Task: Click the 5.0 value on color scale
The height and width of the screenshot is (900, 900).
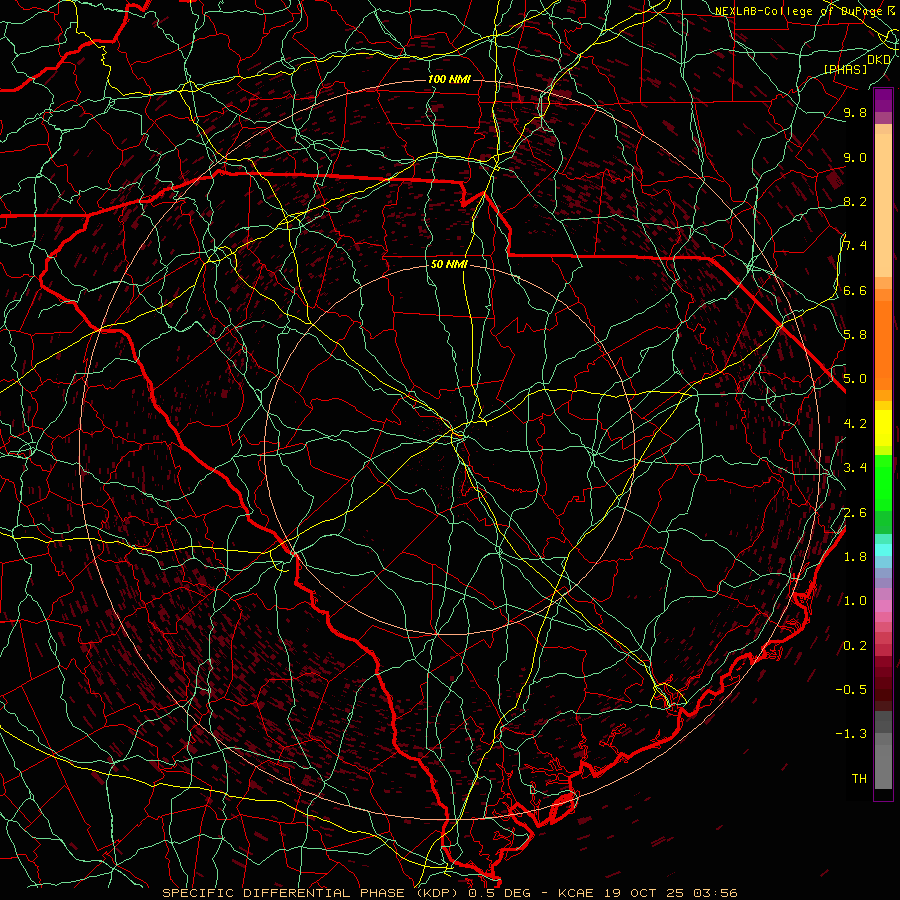Action: point(855,379)
